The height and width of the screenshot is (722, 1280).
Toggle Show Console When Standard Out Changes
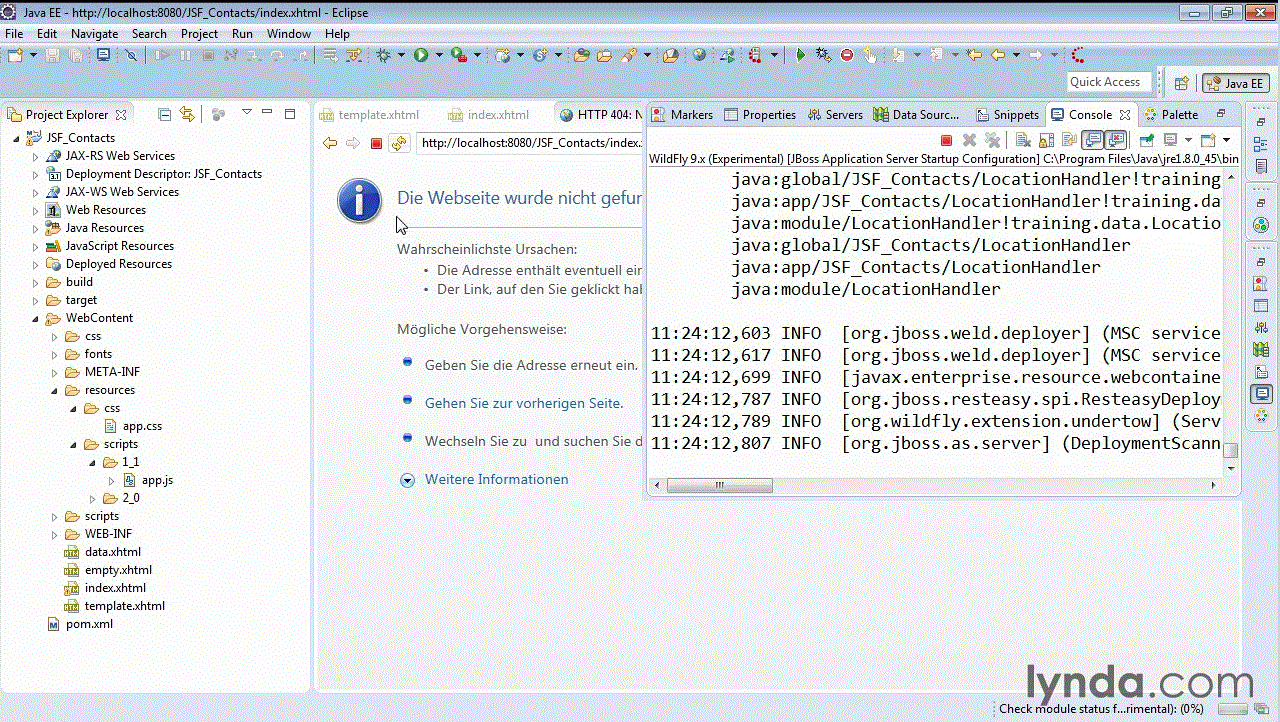pyautogui.click(x=1093, y=141)
